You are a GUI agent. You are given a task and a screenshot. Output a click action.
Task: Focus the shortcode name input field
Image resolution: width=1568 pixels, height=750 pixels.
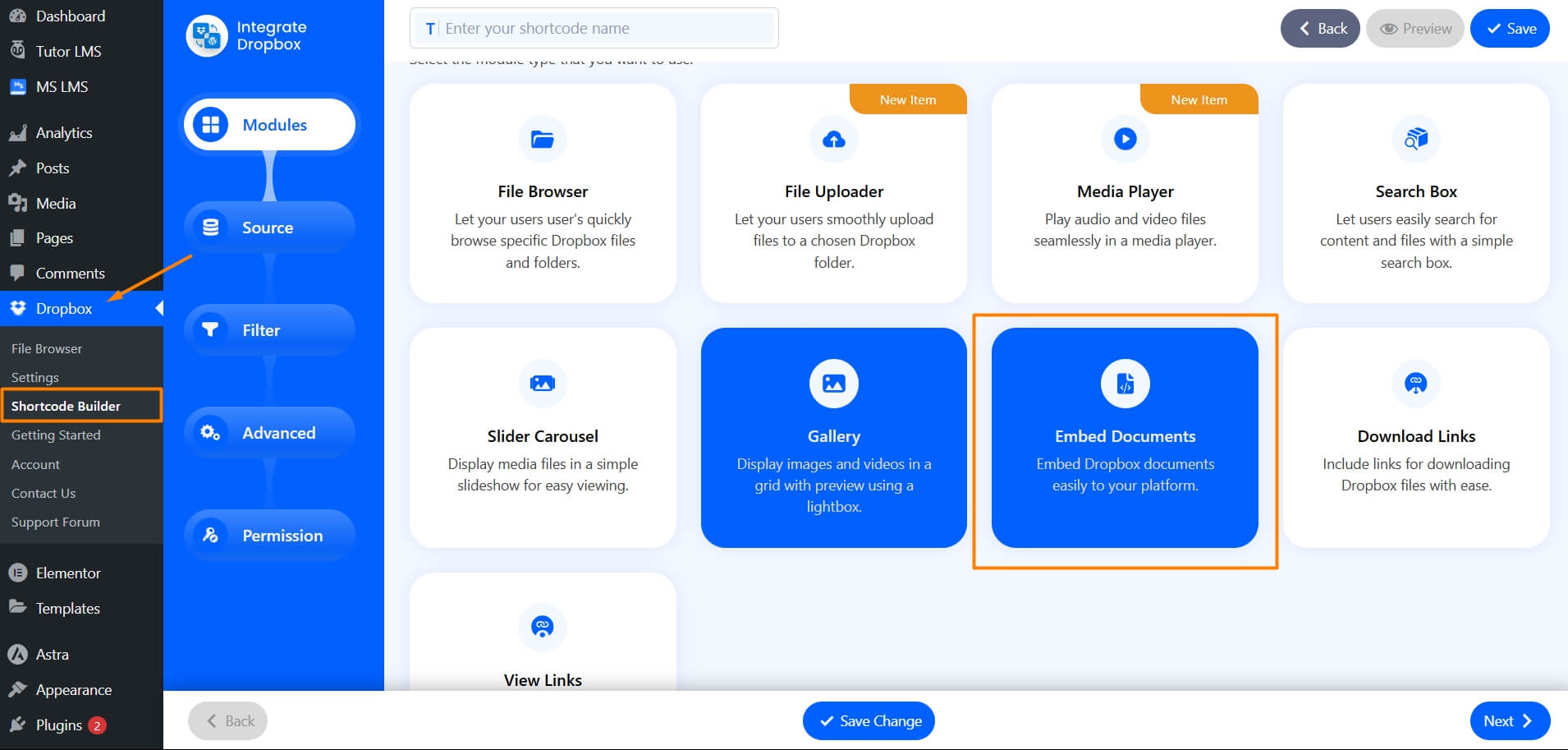[594, 29]
